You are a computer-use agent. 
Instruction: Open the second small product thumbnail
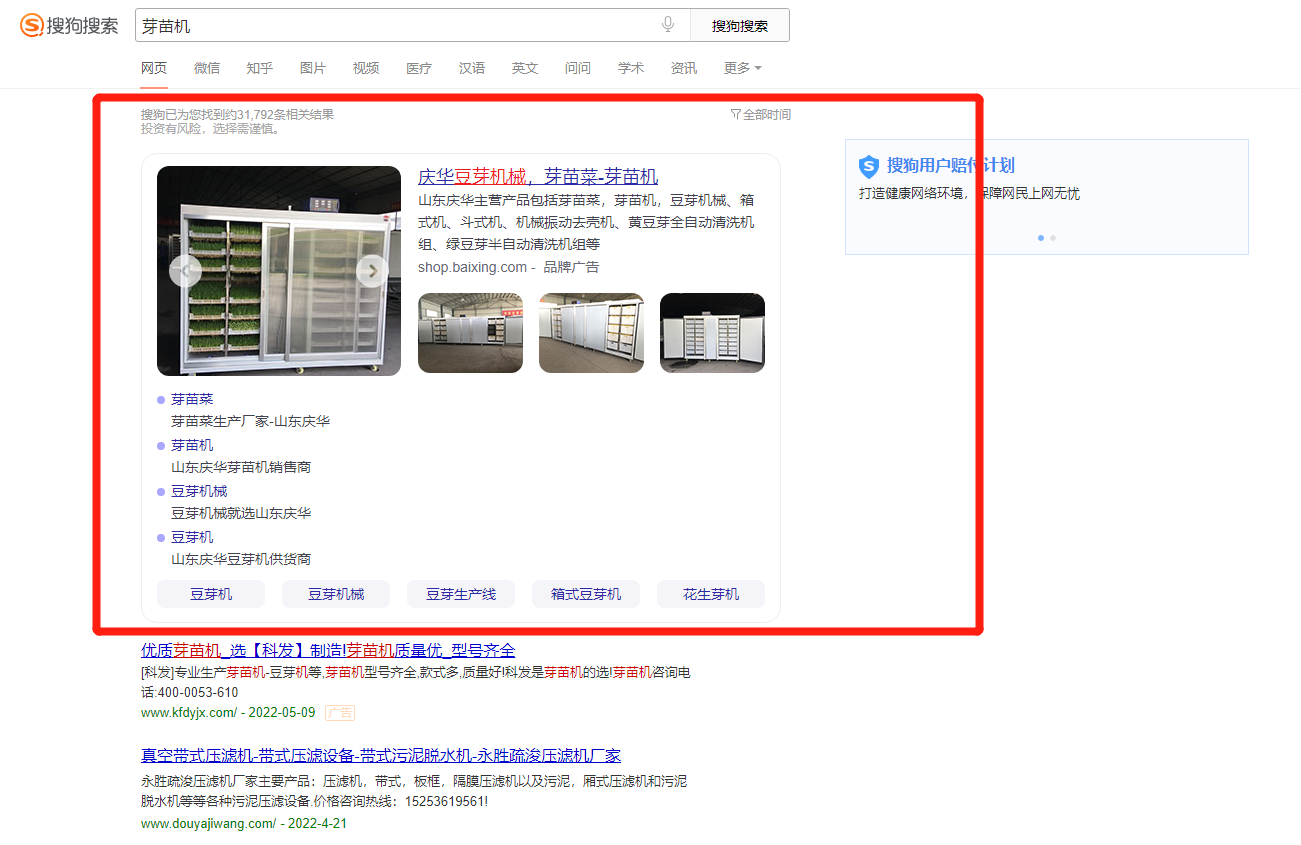click(591, 333)
